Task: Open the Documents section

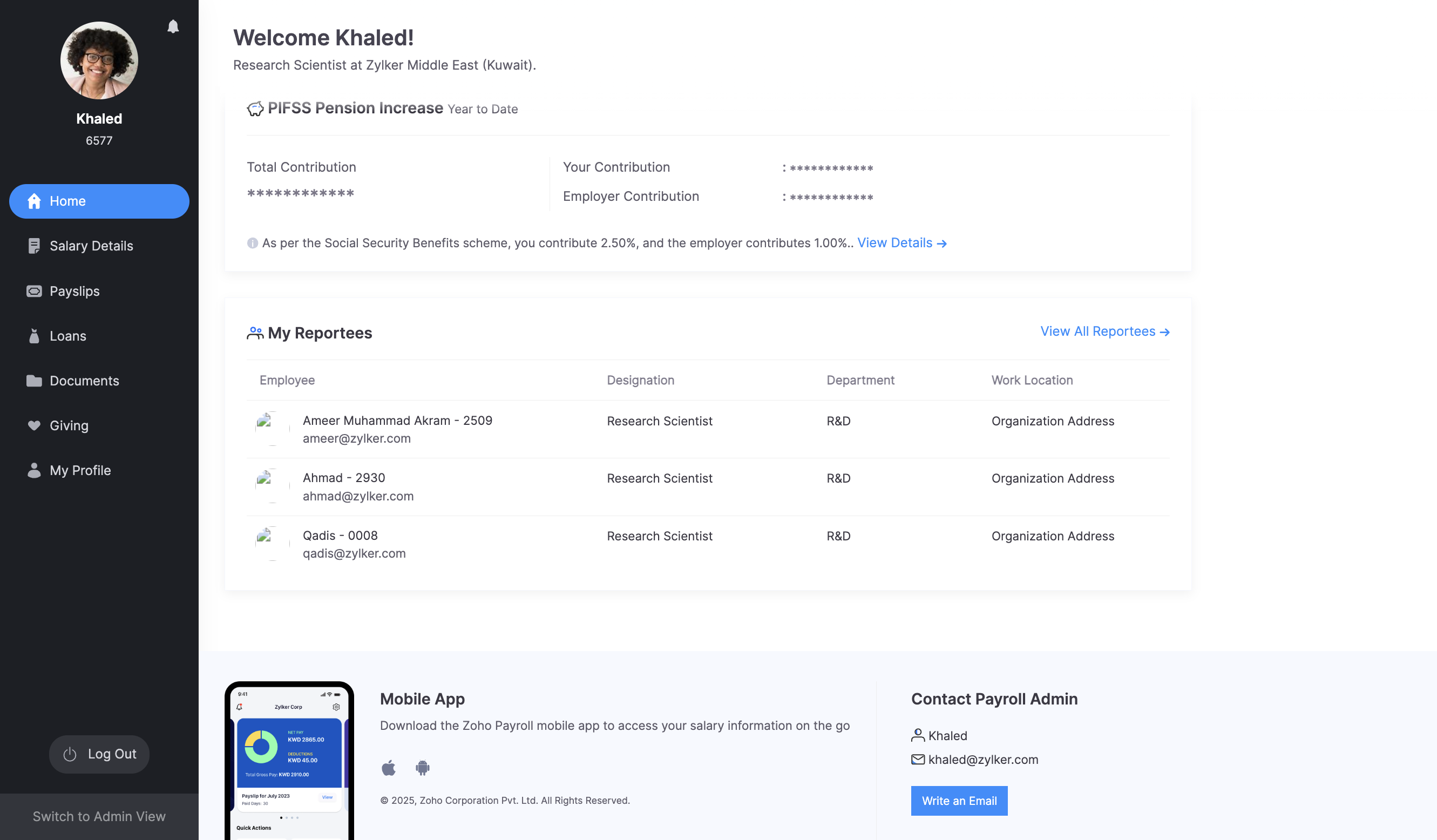Action: [84, 381]
